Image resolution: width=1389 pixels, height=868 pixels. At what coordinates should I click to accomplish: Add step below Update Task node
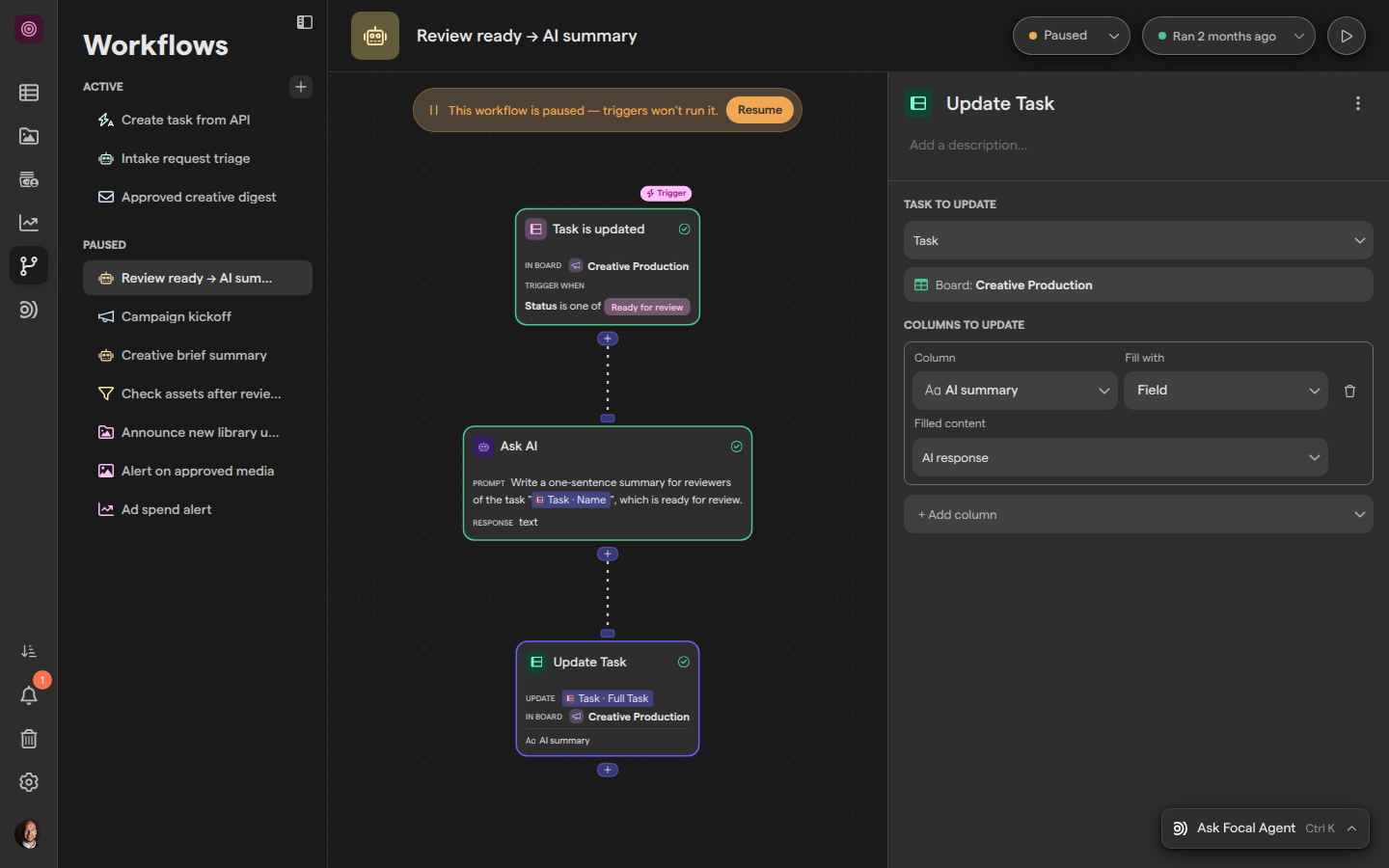click(x=608, y=770)
